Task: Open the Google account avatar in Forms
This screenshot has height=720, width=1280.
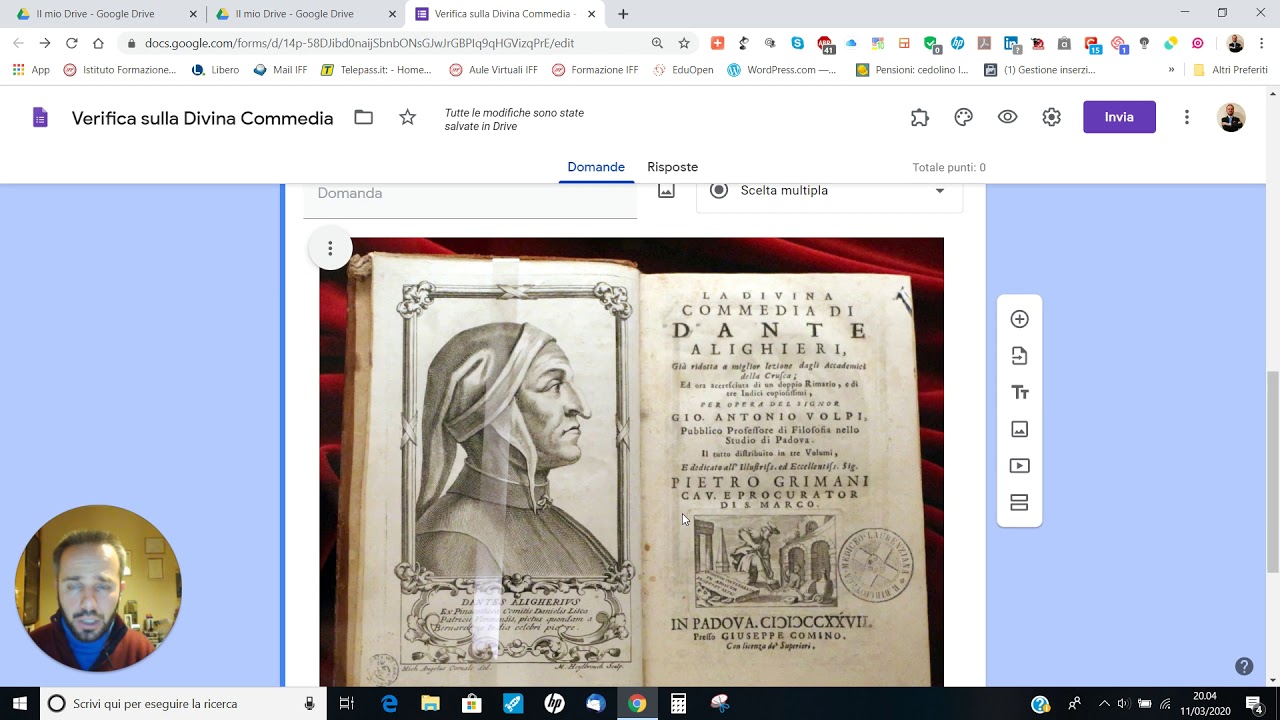Action: [x=1232, y=117]
